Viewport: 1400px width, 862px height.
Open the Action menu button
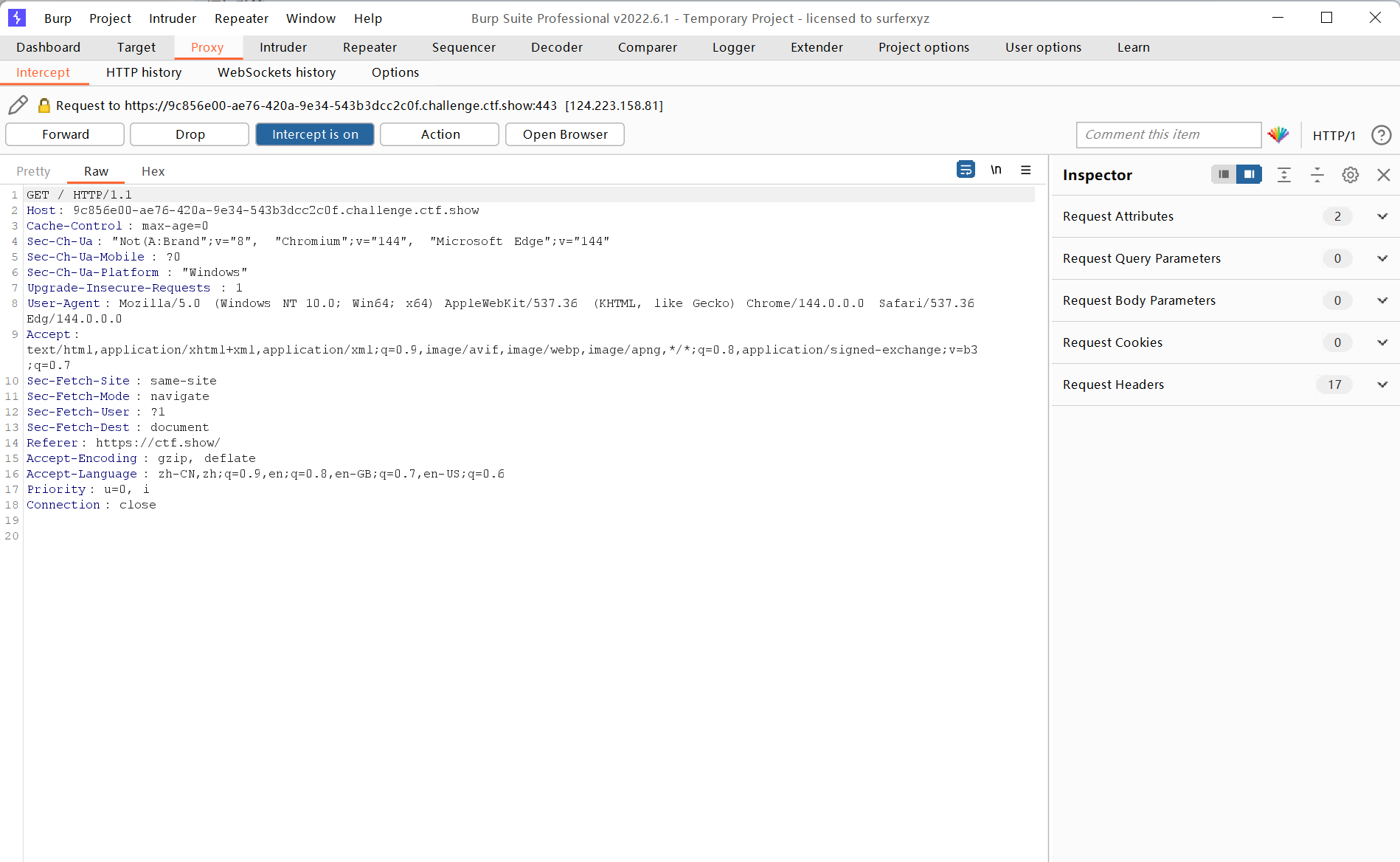click(x=440, y=134)
